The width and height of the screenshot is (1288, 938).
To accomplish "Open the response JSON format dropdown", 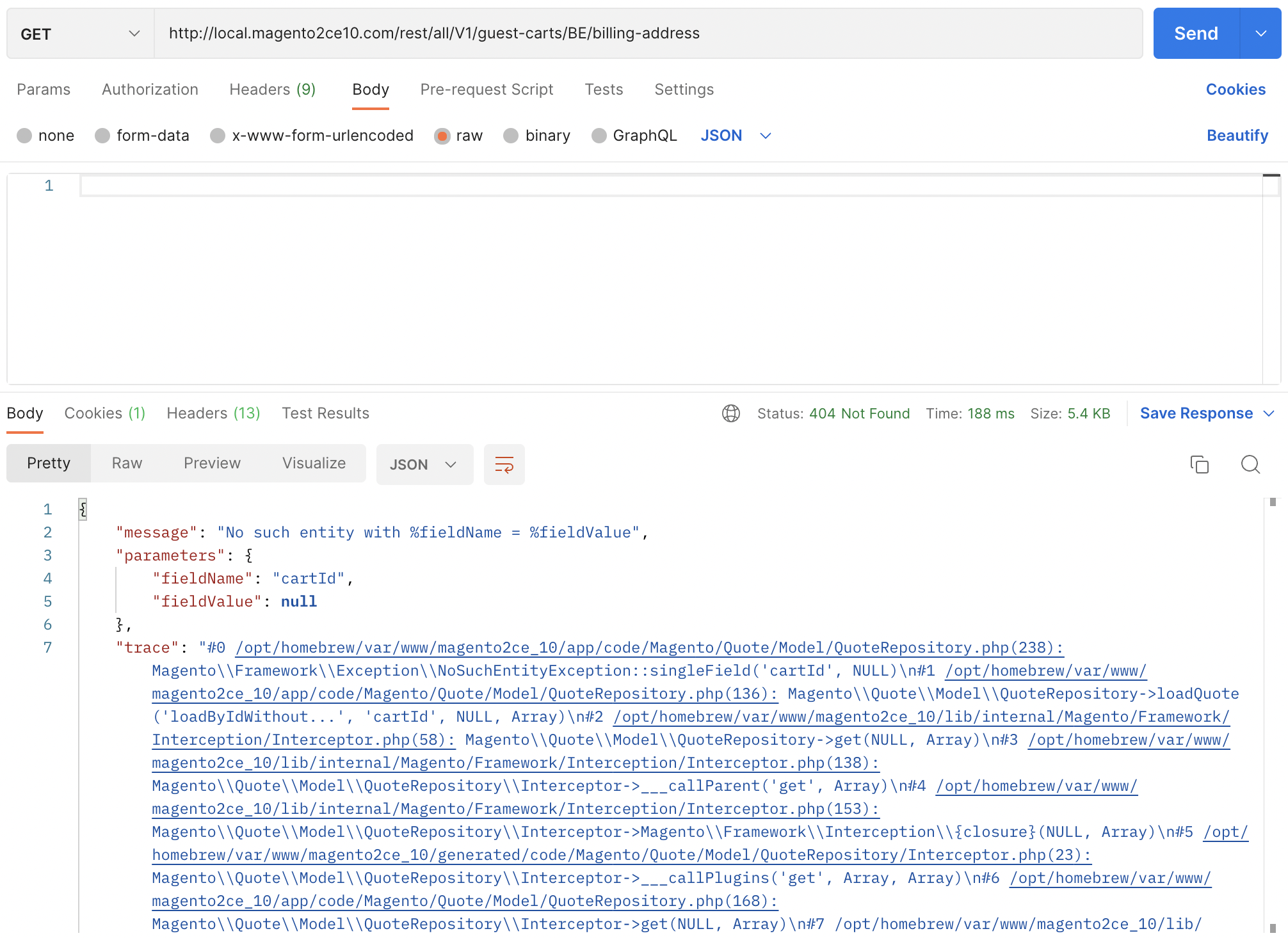I will tap(424, 465).
